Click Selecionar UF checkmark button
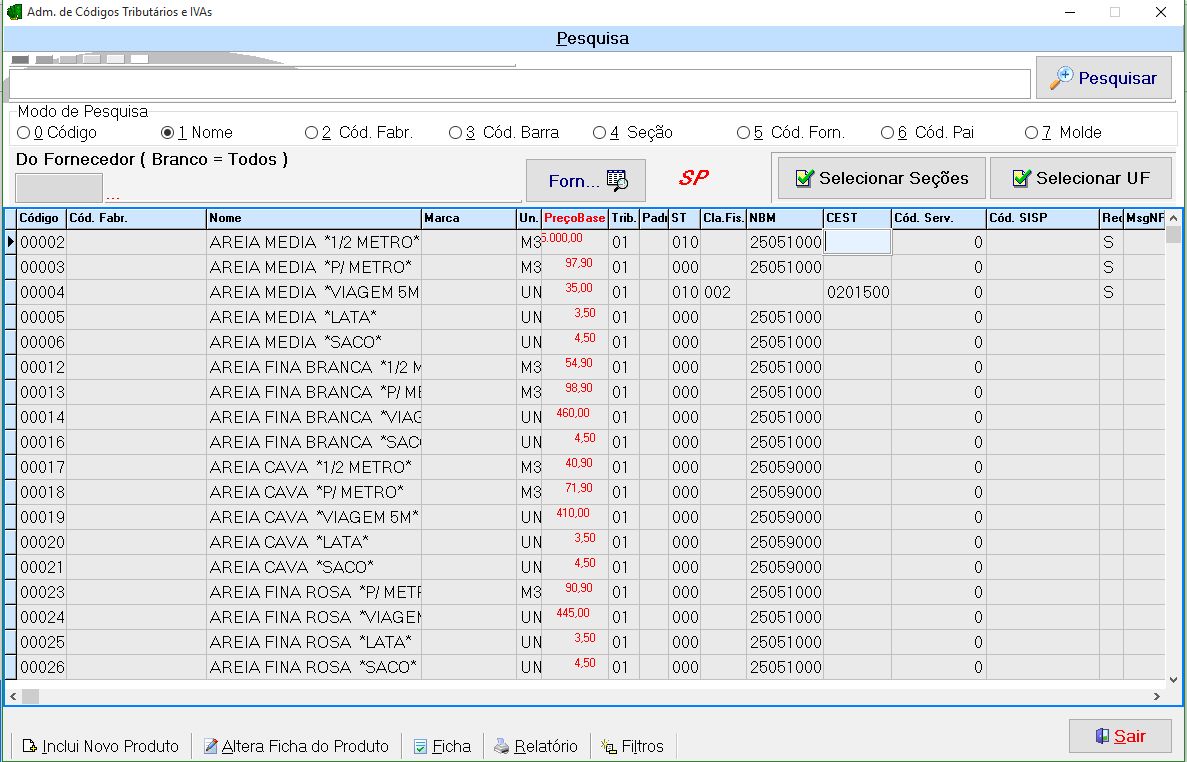 pyautogui.click(x=1080, y=178)
